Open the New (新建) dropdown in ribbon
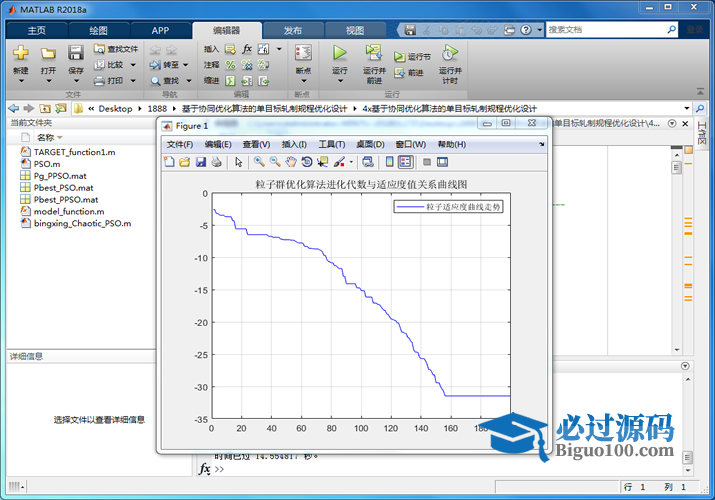715x500 pixels. pos(21,72)
